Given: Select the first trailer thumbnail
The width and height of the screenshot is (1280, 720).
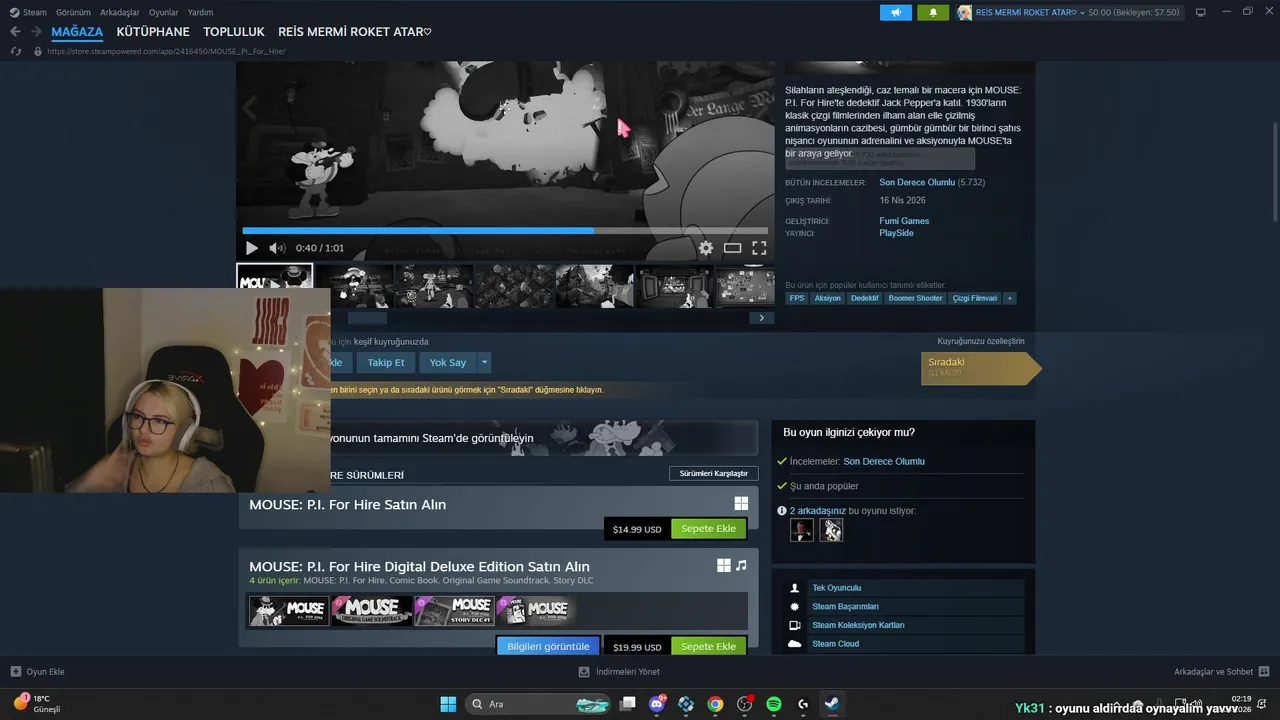Looking at the screenshot, I should point(275,285).
